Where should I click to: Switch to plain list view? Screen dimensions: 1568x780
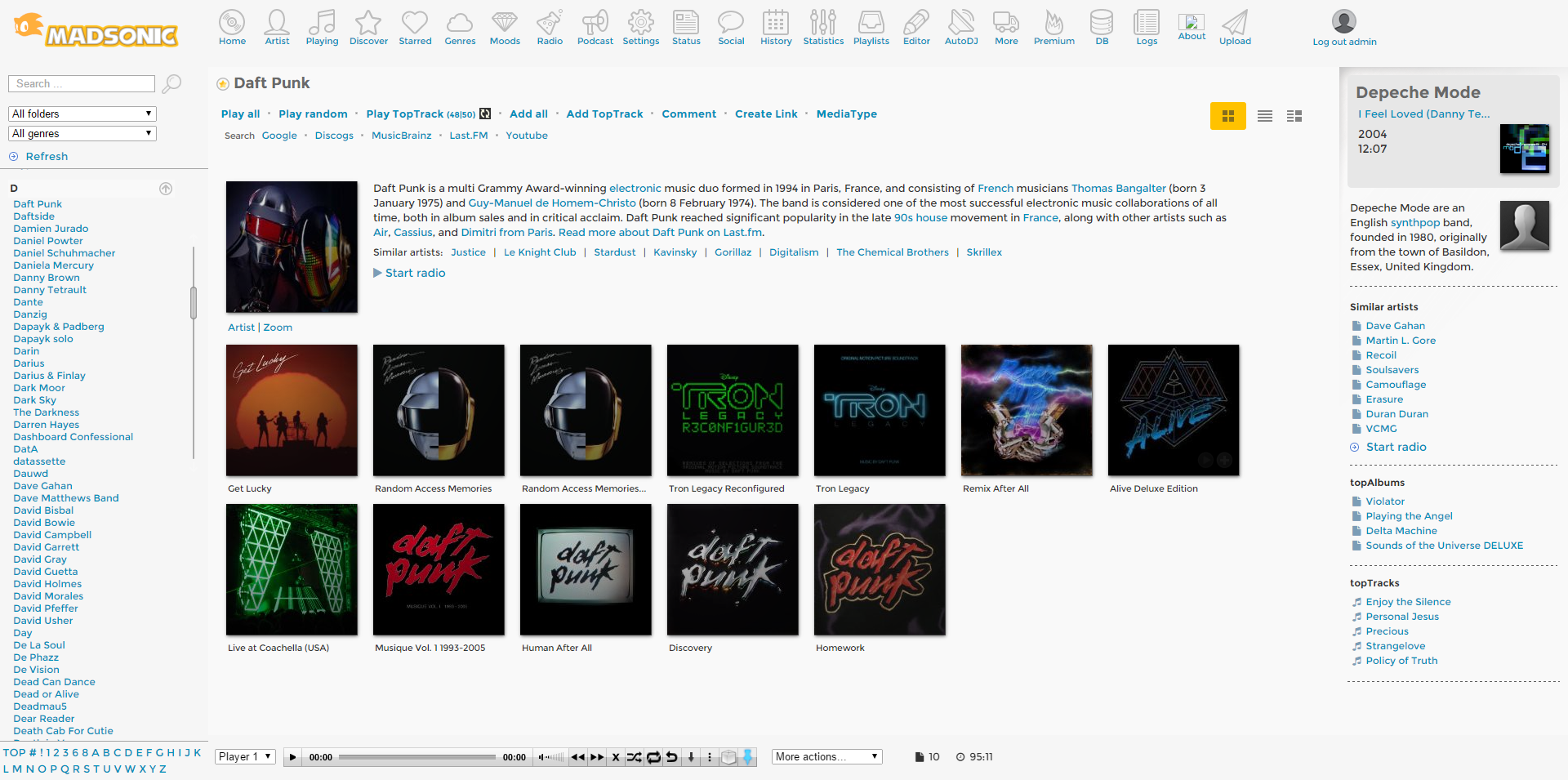pos(1264,116)
